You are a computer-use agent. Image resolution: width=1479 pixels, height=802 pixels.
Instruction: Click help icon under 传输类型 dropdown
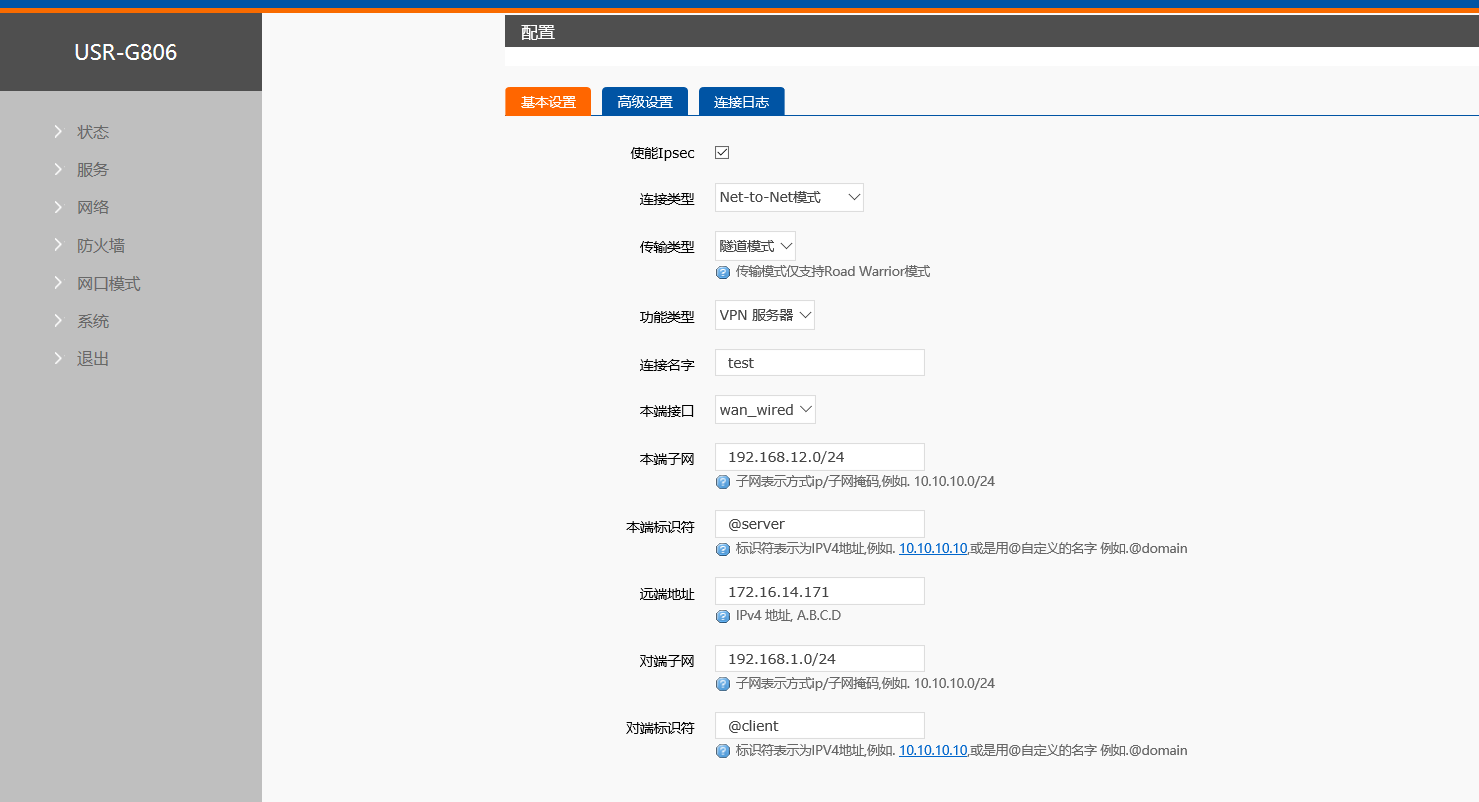click(723, 272)
